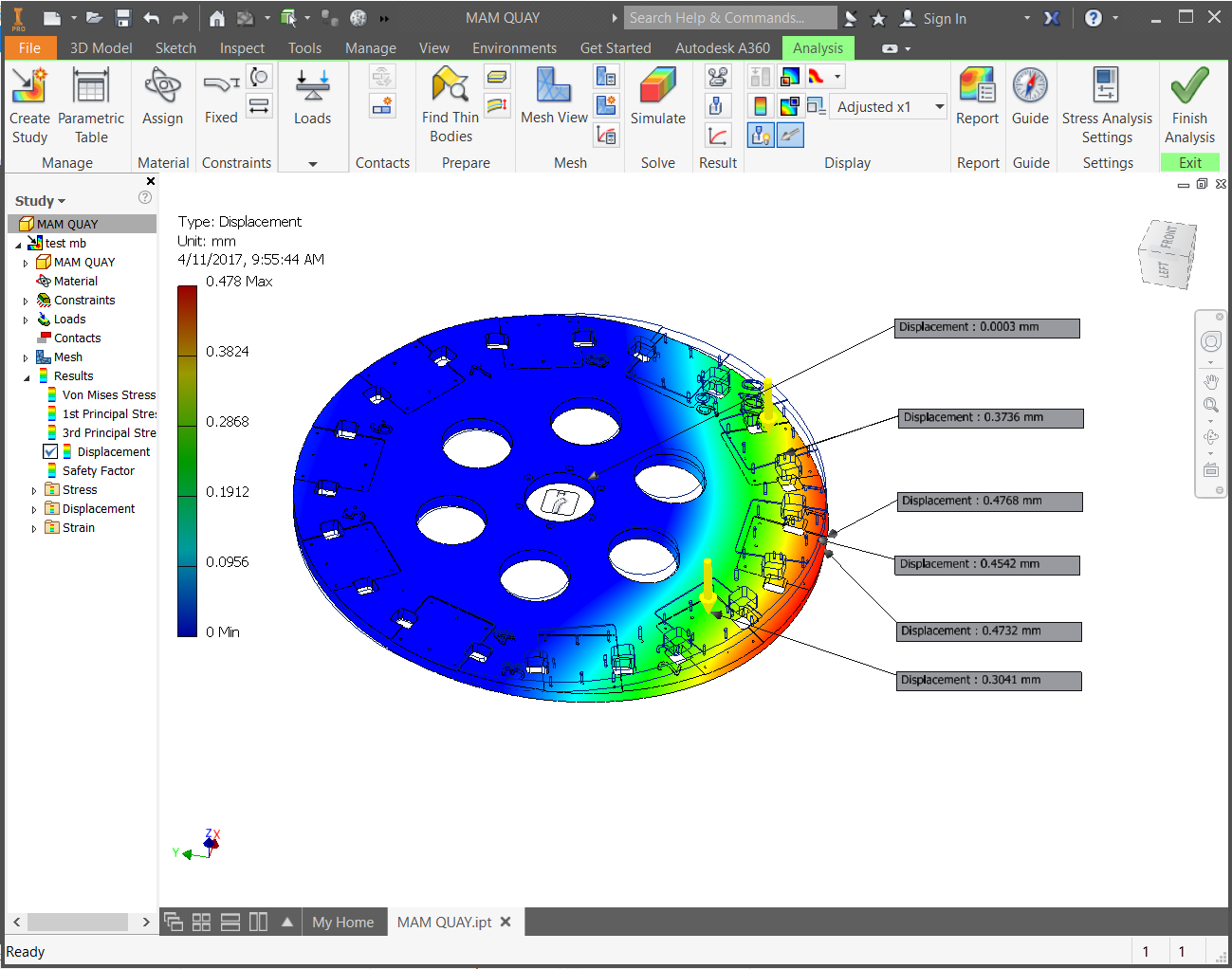The image size is (1232, 969).
Task: Click the Sign In button
Action: (x=944, y=18)
